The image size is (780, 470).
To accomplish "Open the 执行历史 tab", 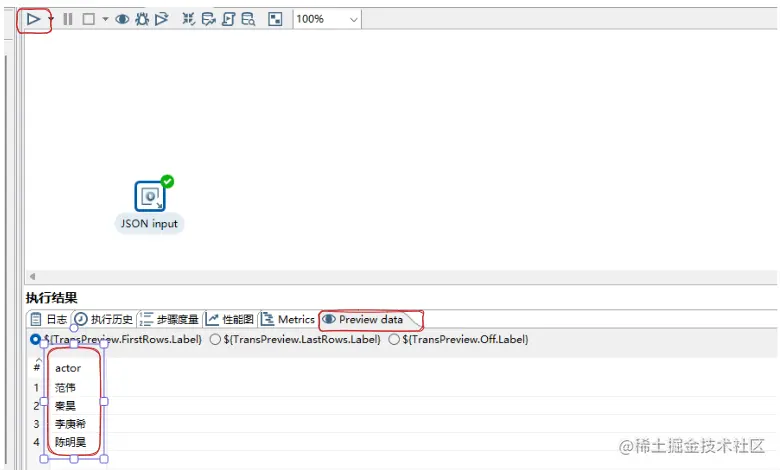I will [104, 319].
